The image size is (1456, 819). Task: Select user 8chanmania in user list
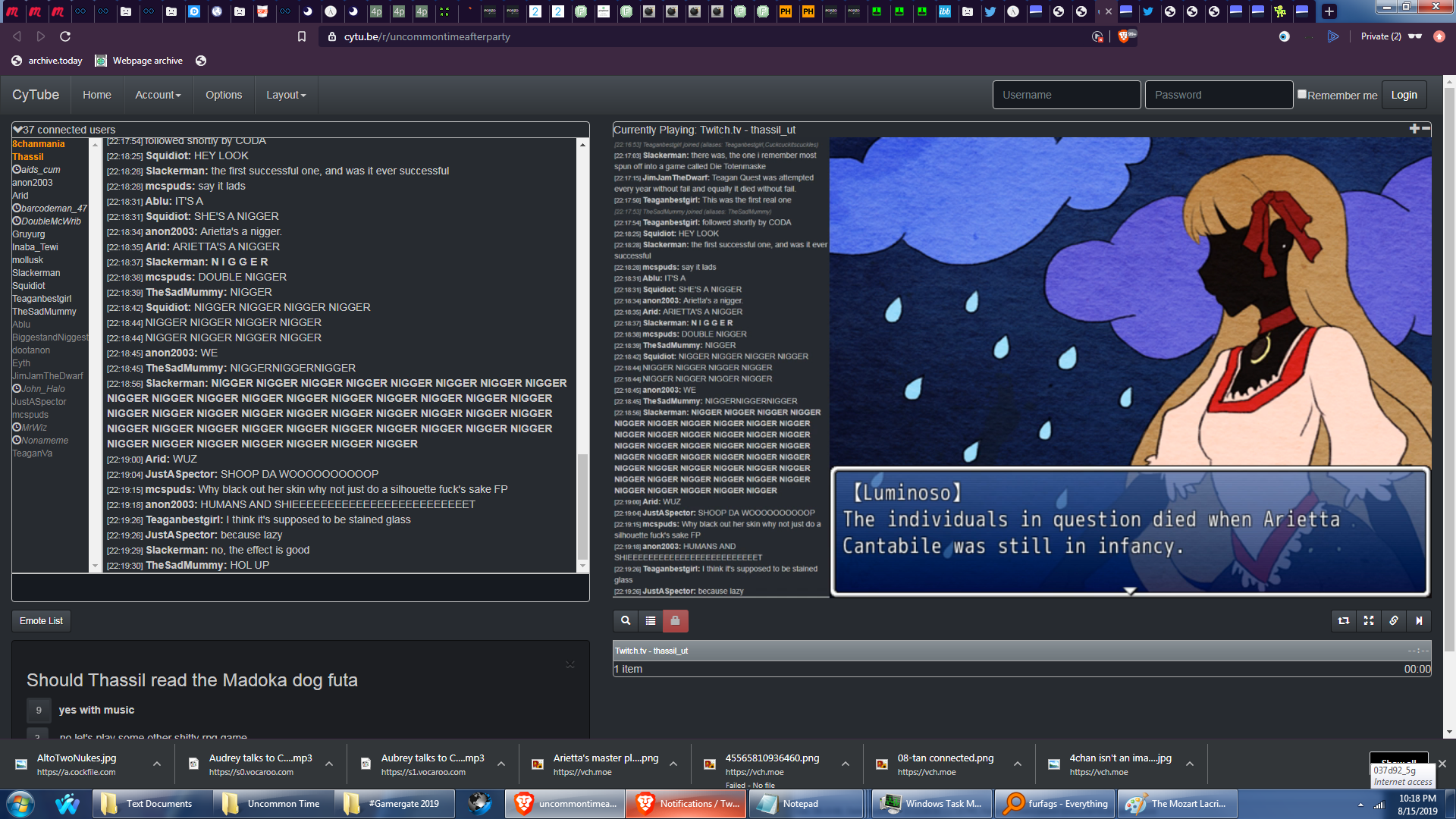[x=38, y=144]
